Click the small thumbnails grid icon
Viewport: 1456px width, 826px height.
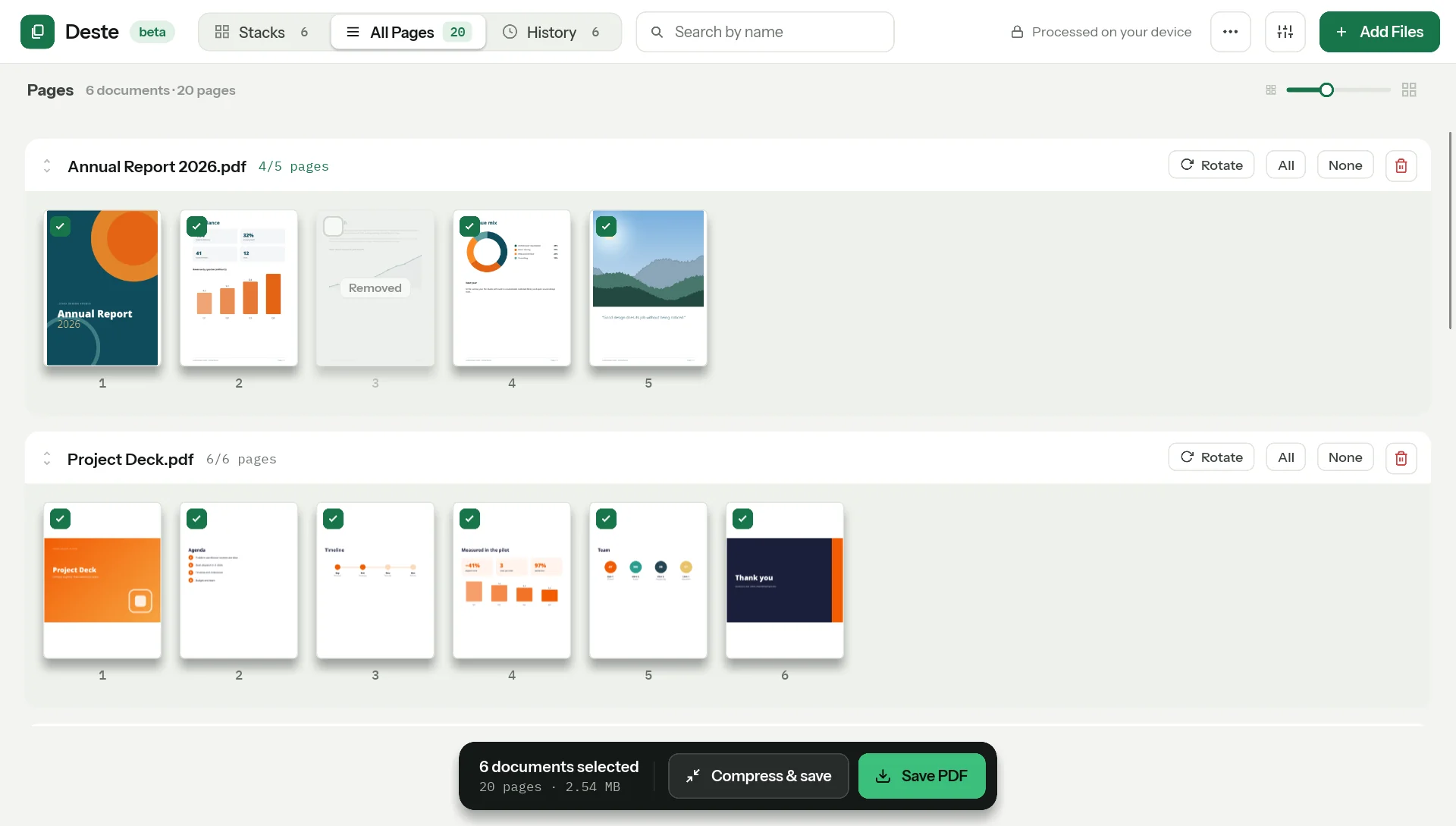[1271, 90]
